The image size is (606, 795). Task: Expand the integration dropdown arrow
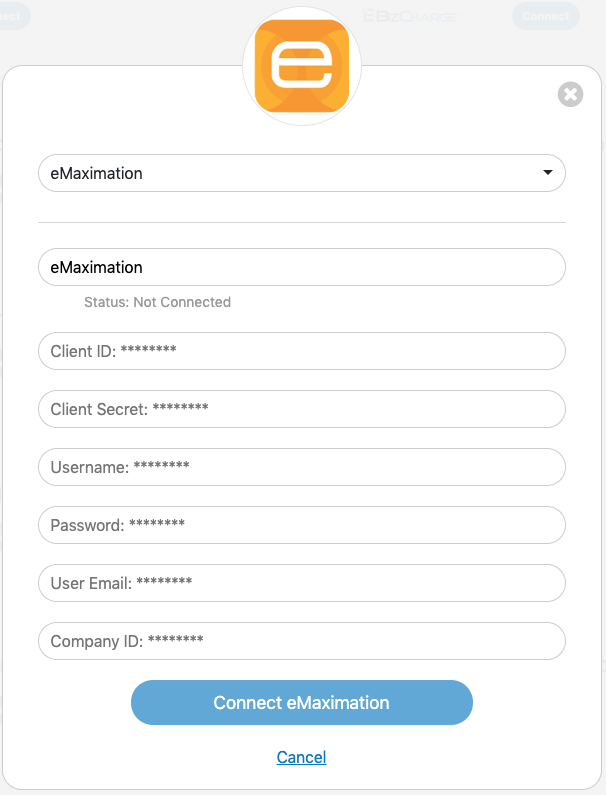pos(547,173)
